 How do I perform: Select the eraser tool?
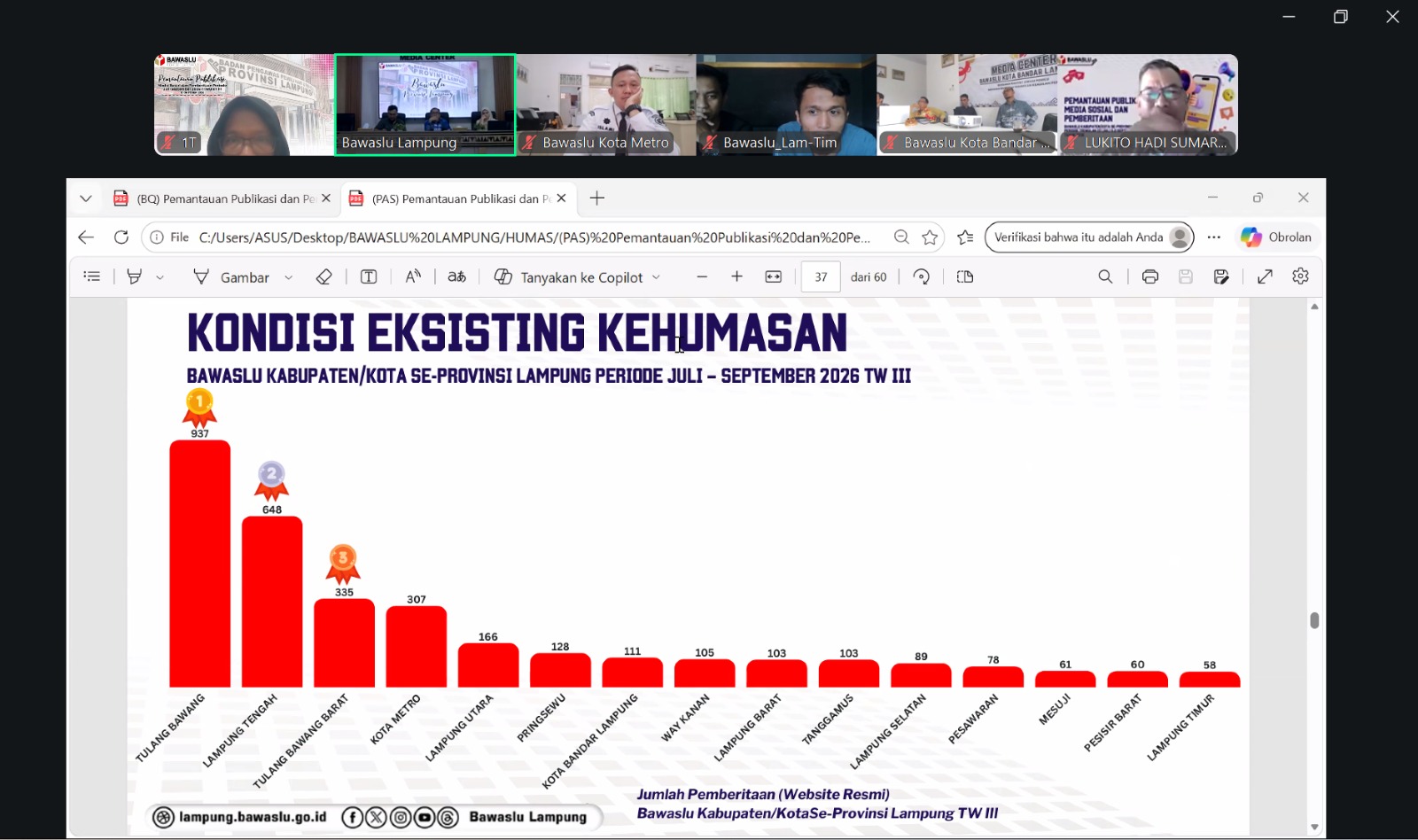pyautogui.click(x=324, y=276)
